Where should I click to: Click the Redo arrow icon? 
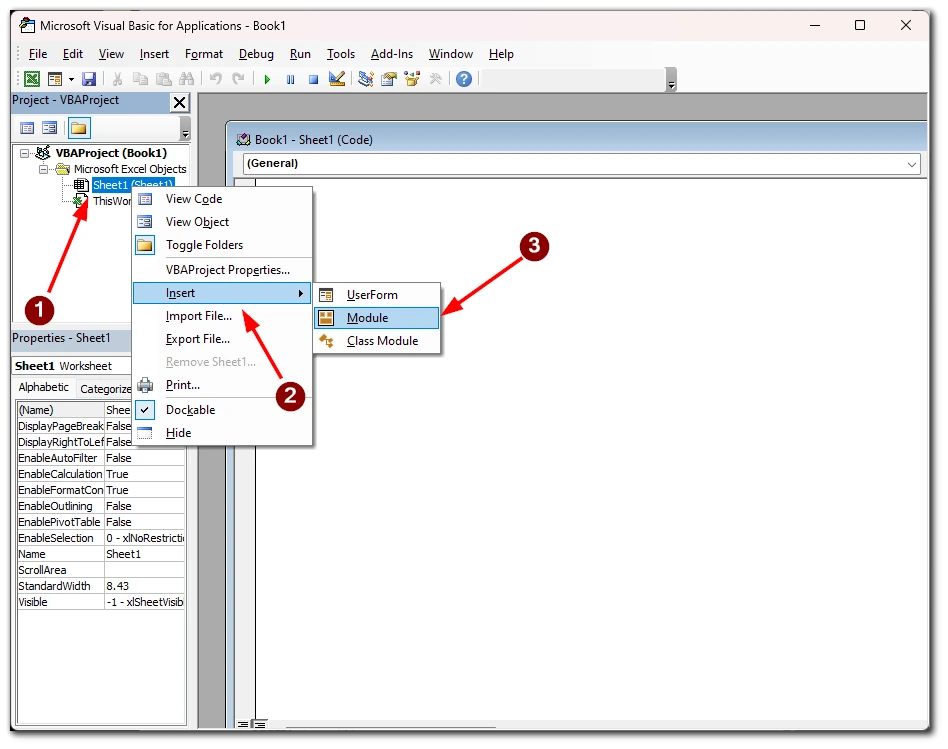tap(238, 79)
